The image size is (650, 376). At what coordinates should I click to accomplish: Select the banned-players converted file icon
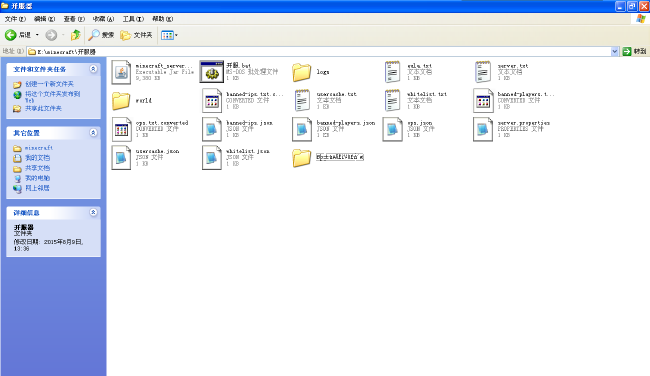(x=483, y=100)
